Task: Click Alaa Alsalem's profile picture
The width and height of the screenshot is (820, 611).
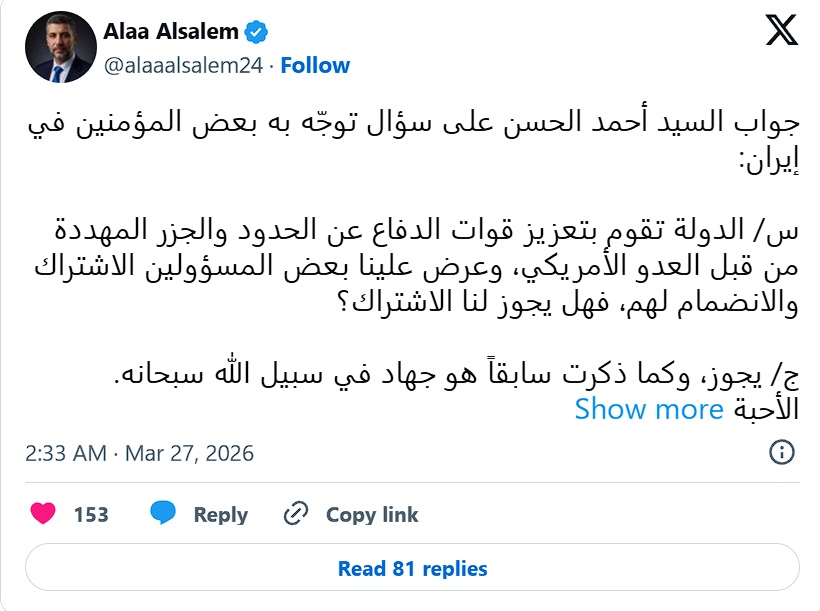Action: click(60, 42)
